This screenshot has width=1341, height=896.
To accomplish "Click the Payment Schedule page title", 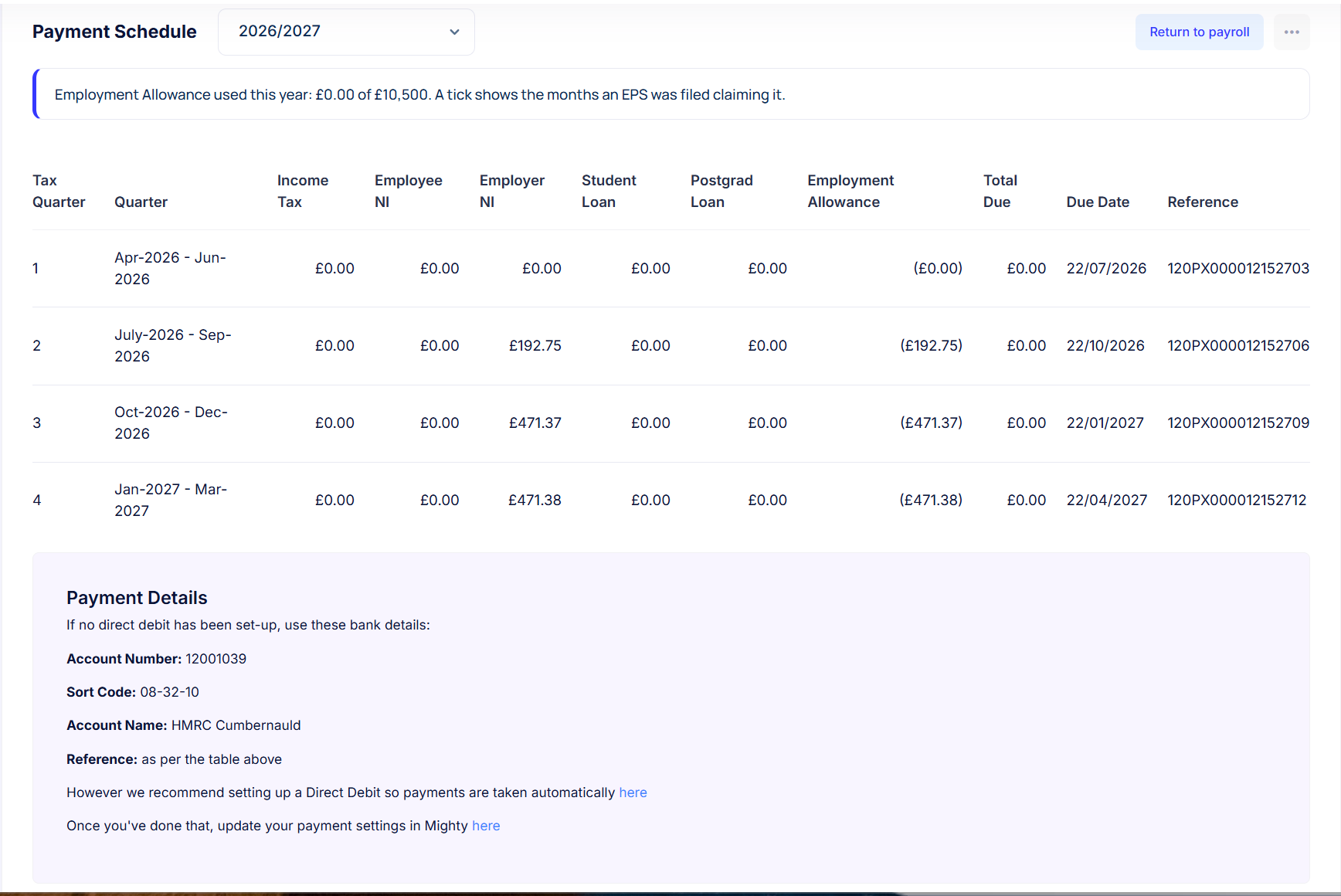I will coord(114,32).
